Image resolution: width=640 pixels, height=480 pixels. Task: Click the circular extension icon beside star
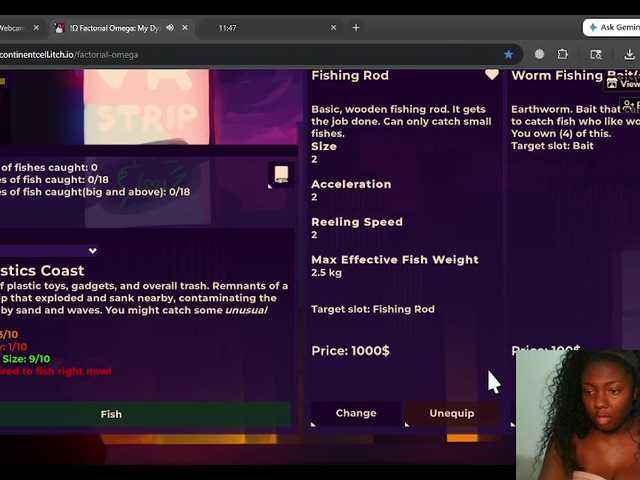[539, 54]
